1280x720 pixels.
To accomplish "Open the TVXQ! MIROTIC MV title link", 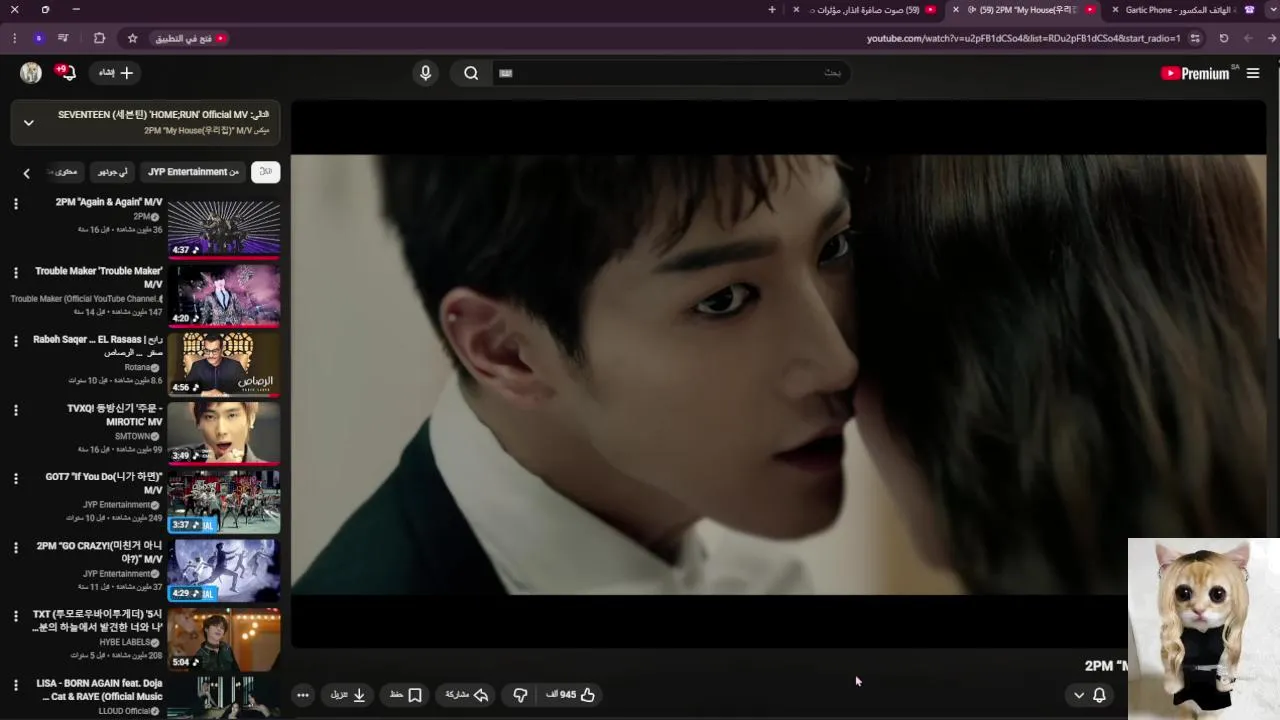I will click(114, 415).
